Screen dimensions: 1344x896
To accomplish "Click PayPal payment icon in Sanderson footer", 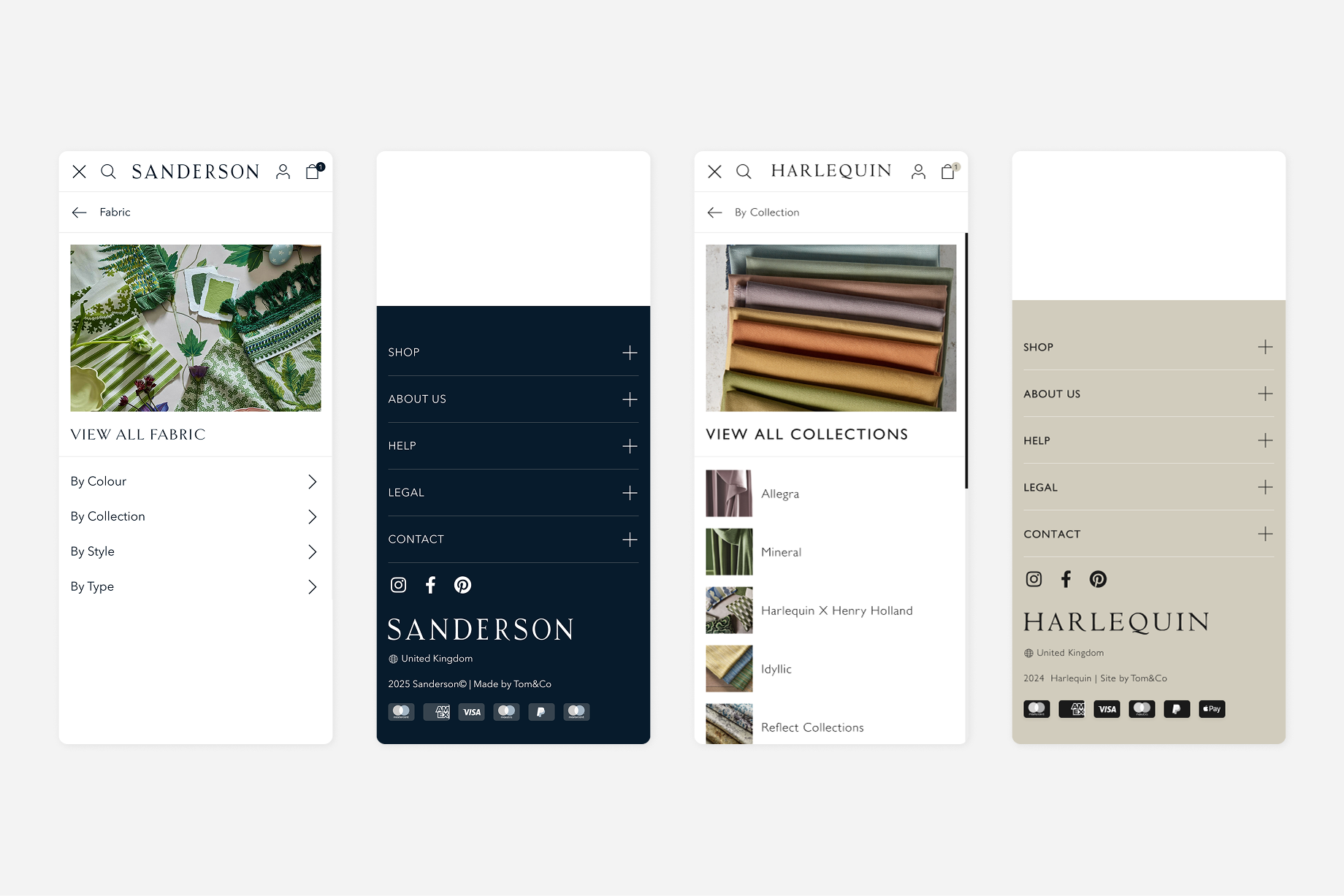I will coord(542,712).
